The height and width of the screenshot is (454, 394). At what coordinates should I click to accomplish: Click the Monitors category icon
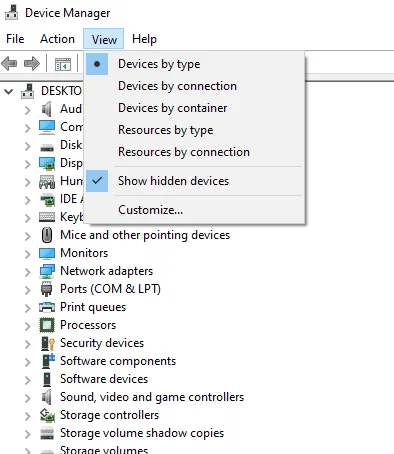[x=47, y=253]
